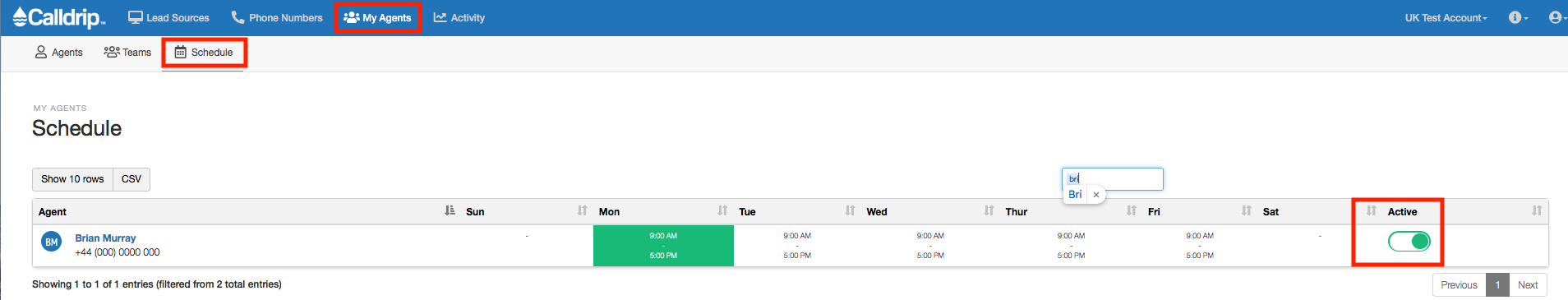Sort the table by Agent column
1568x300 pixels.
(x=450, y=211)
